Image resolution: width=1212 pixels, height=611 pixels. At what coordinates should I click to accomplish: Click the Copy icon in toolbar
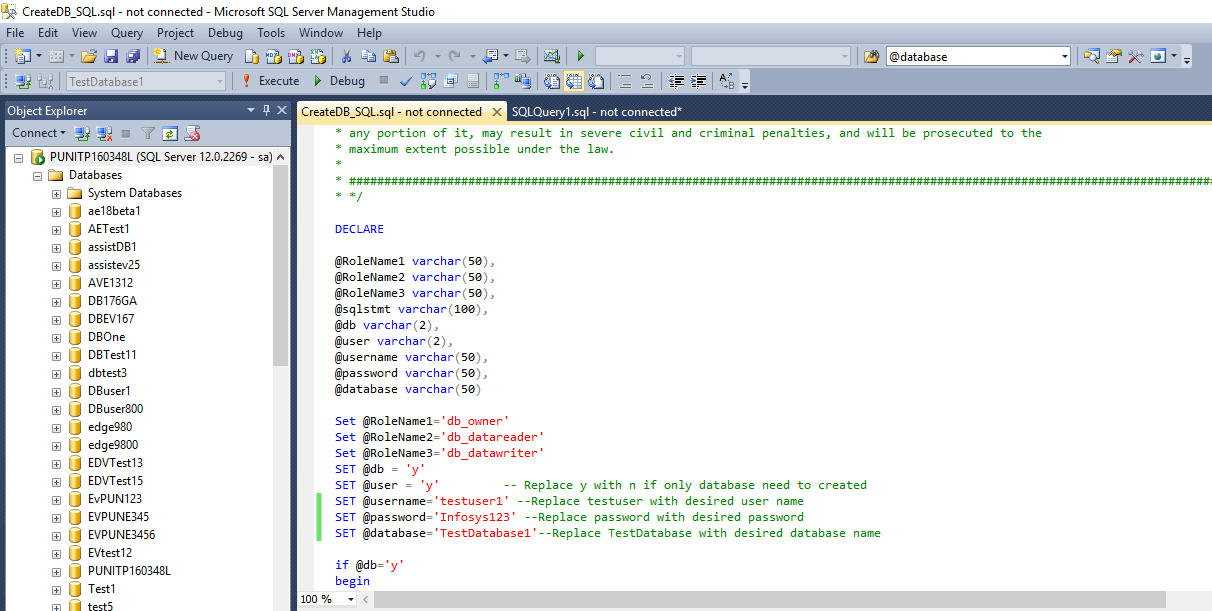tap(369, 56)
